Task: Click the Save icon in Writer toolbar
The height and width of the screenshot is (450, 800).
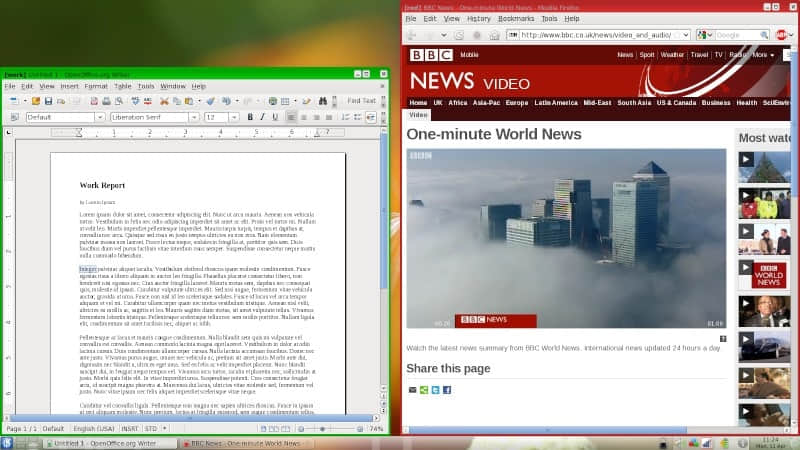Action: (47, 101)
